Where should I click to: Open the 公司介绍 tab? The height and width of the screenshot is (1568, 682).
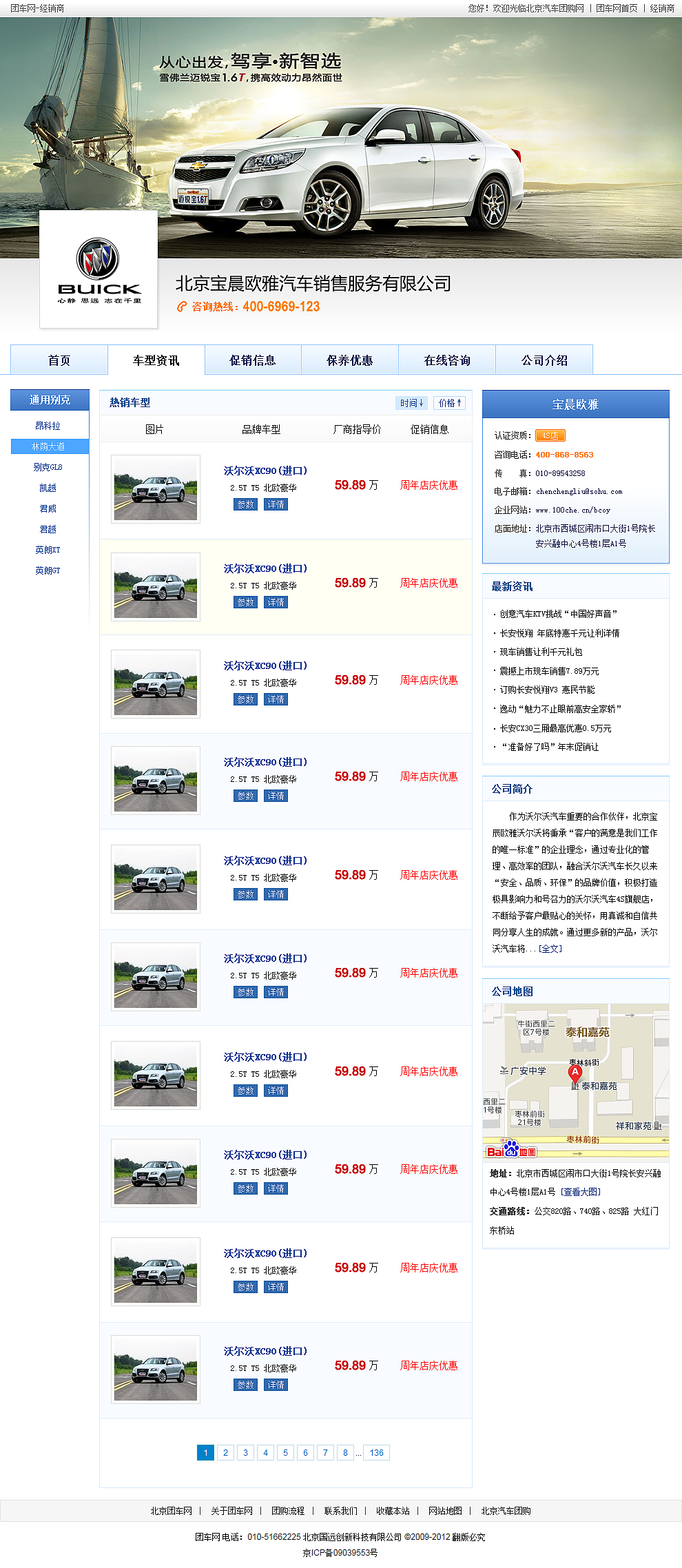[x=544, y=360]
